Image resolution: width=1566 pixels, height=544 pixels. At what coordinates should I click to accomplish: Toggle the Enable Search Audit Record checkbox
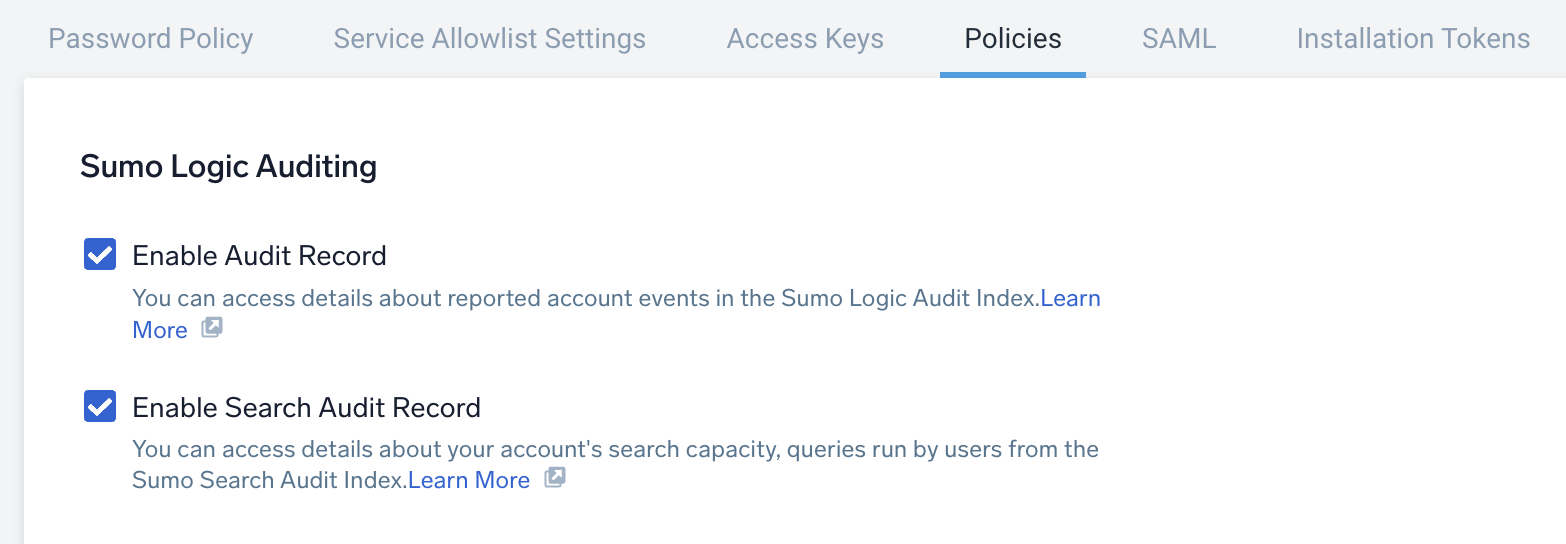click(100, 407)
